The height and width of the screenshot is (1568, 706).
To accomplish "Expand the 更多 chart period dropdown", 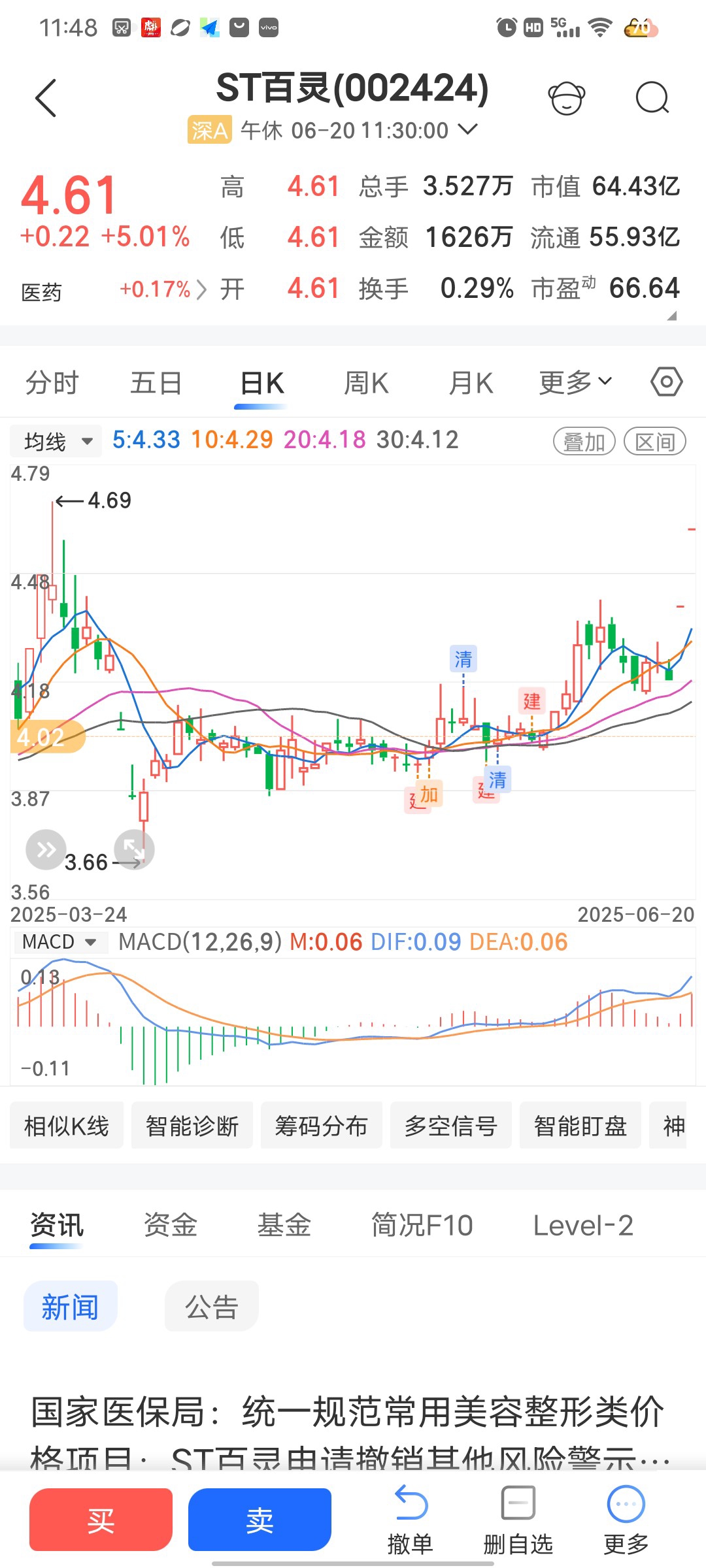I will (575, 382).
